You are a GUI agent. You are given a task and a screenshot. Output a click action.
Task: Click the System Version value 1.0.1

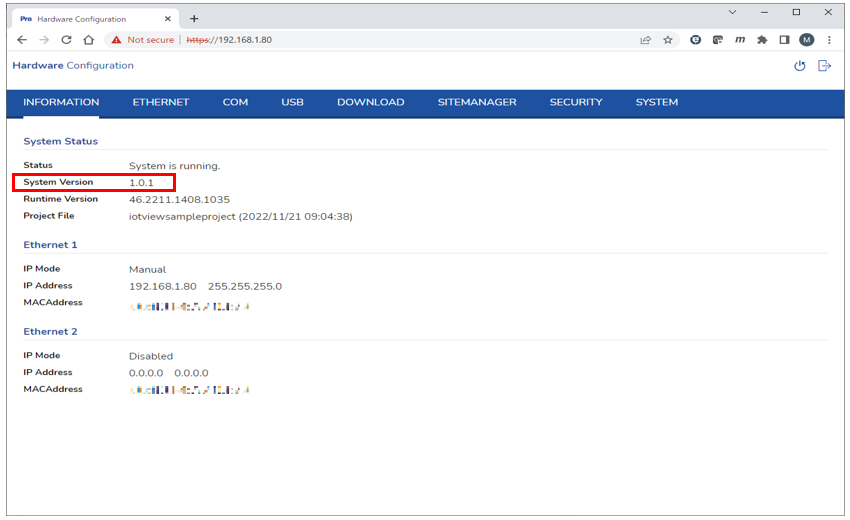(141, 183)
